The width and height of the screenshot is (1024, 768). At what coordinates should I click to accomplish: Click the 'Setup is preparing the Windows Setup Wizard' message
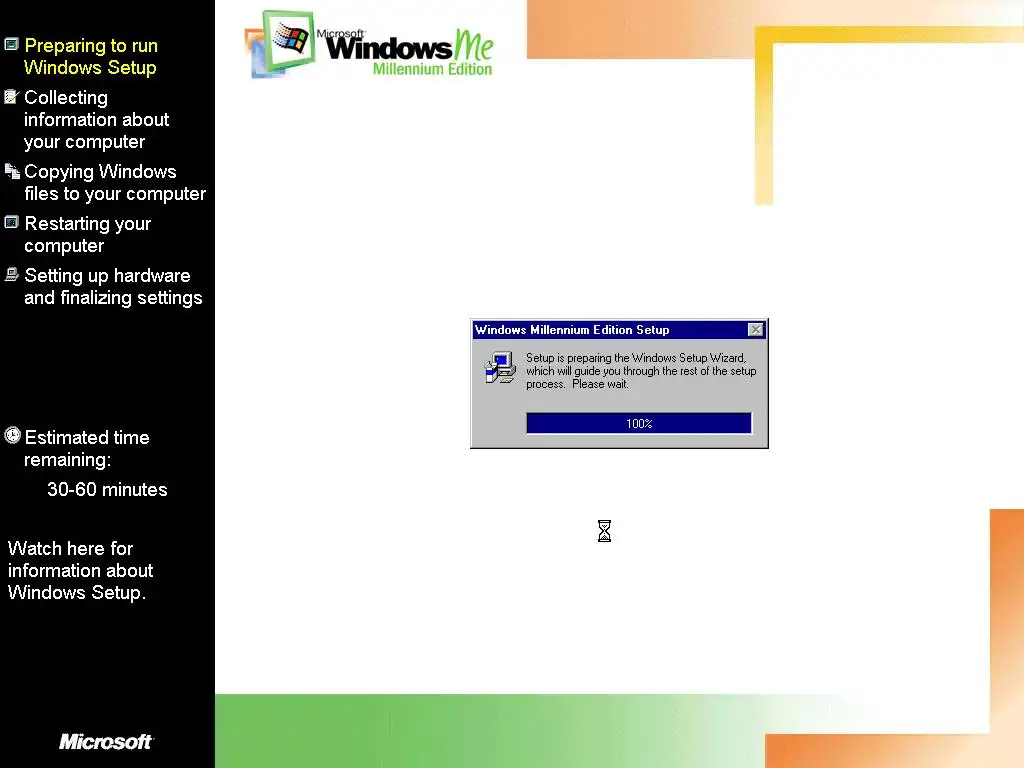click(641, 371)
